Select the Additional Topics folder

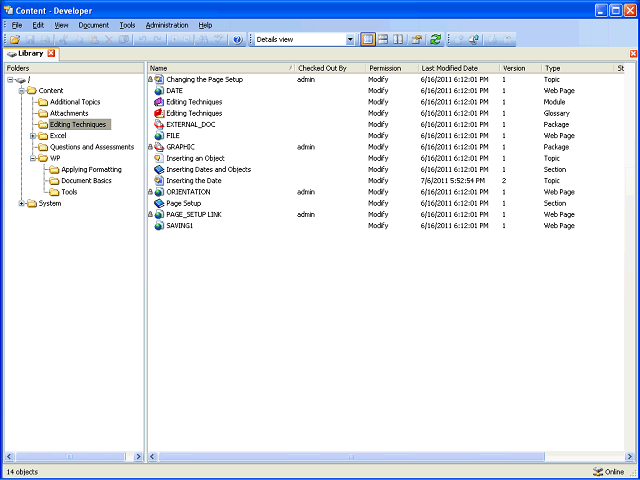(x=75, y=102)
